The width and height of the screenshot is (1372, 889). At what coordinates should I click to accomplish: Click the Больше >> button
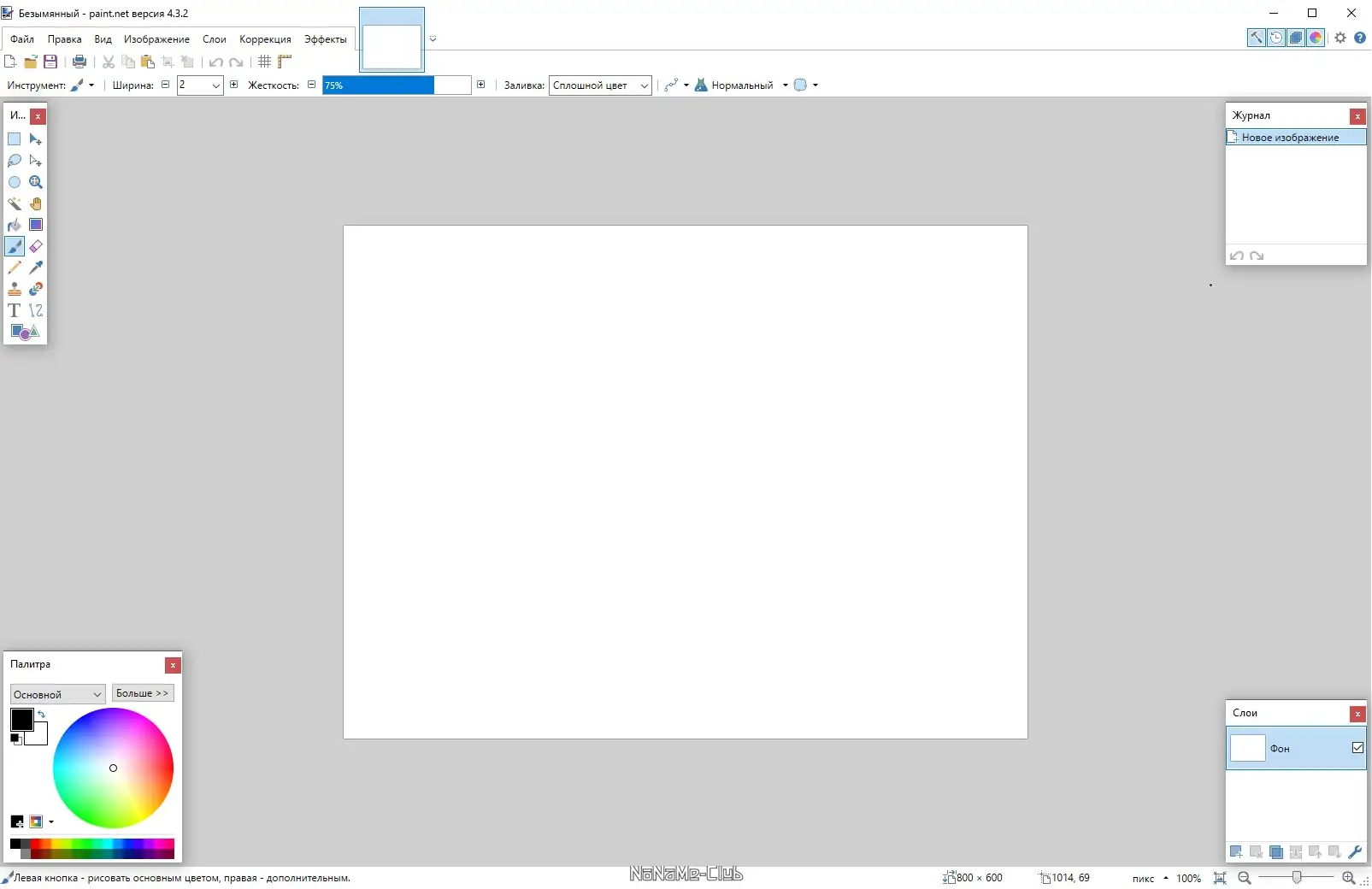click(x=143, y=693)
